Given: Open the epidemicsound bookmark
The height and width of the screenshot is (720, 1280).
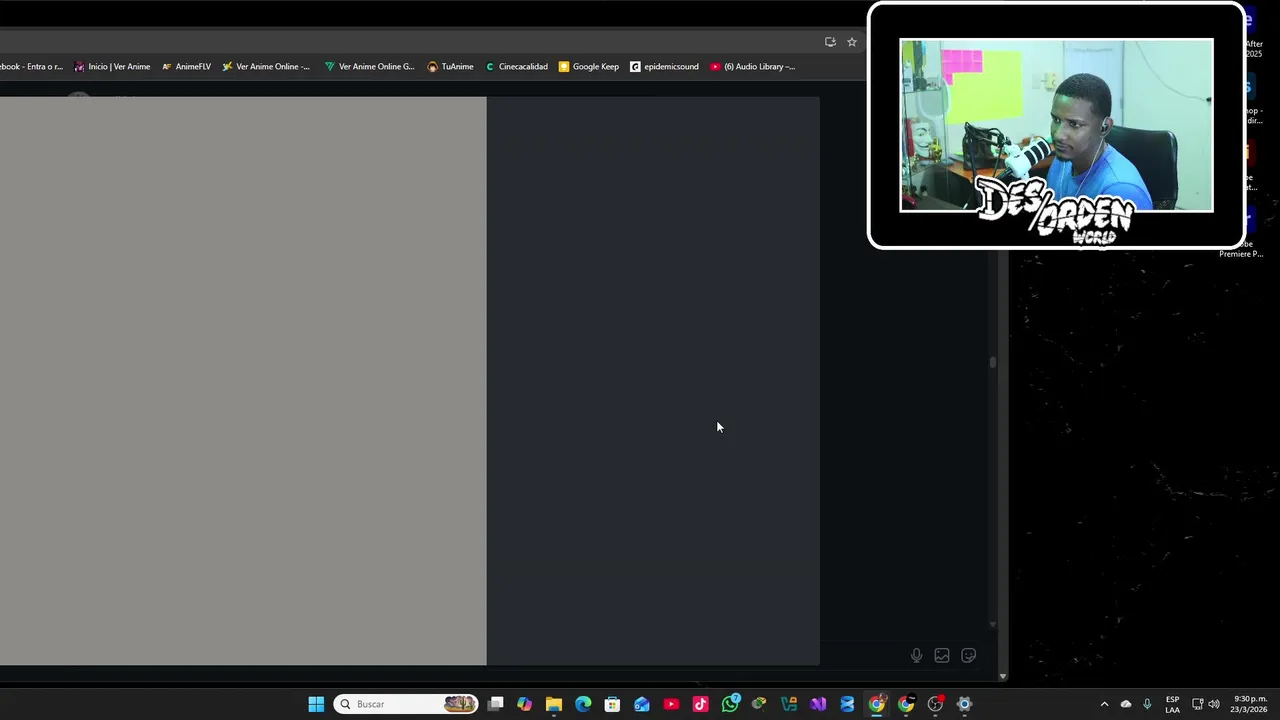Looking at the screenshot, I should click(664, 67).
